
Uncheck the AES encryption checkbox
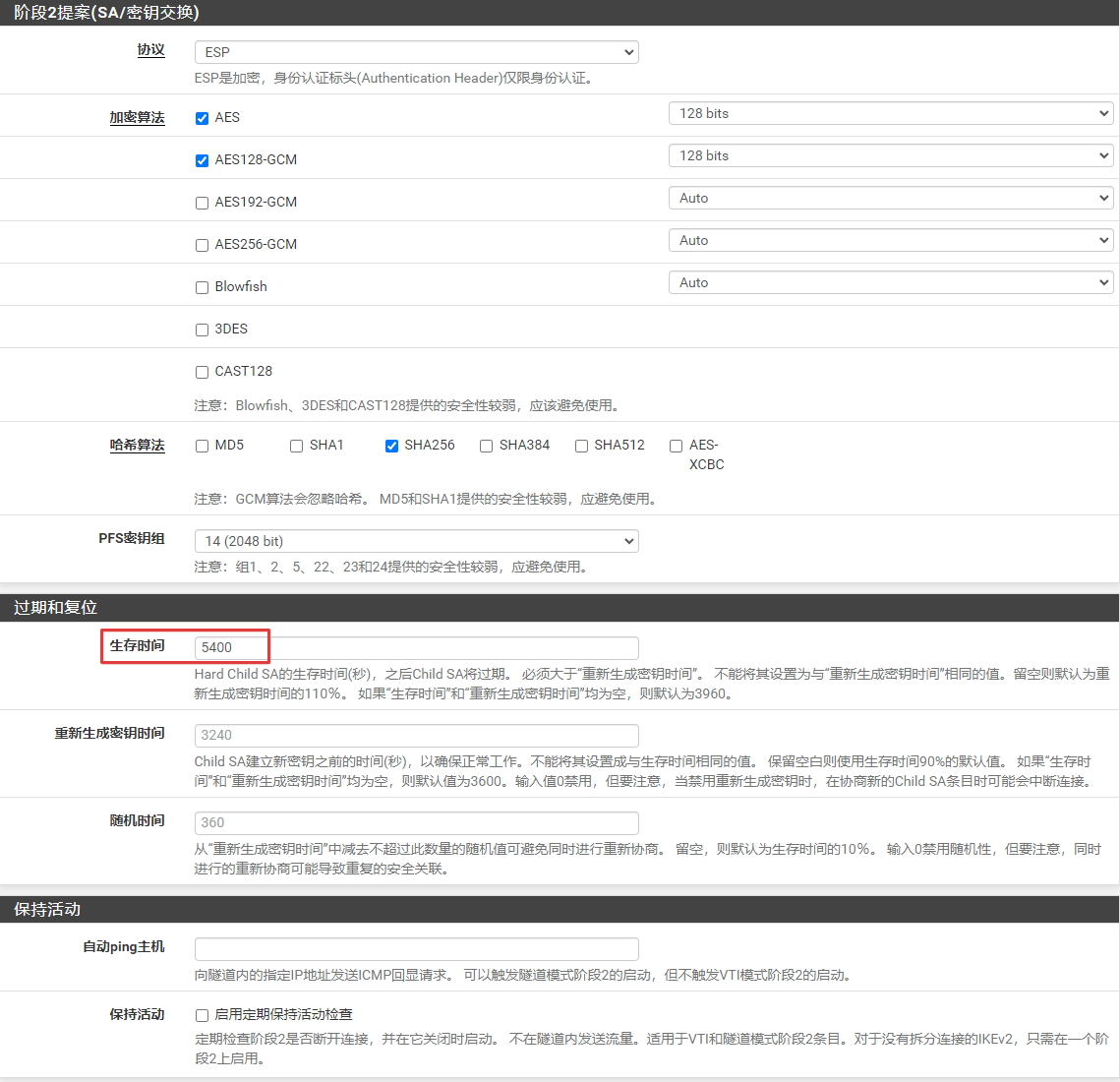pos(202,118)
